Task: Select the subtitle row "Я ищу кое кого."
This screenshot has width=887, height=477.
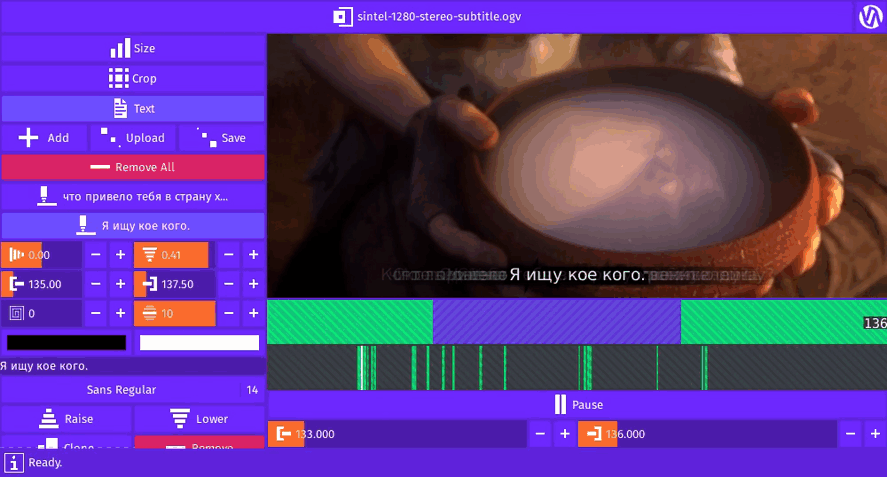Action: [133, 226]
